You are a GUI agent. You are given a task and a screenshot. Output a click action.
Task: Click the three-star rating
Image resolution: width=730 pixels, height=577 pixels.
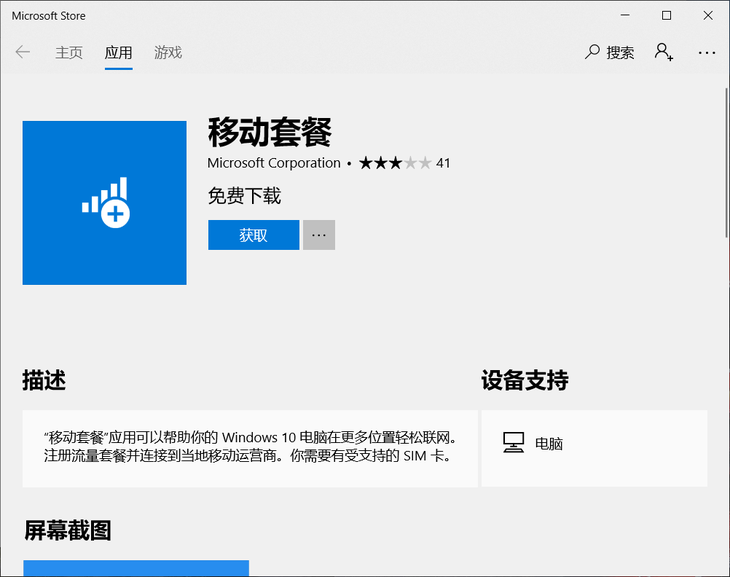395,163
